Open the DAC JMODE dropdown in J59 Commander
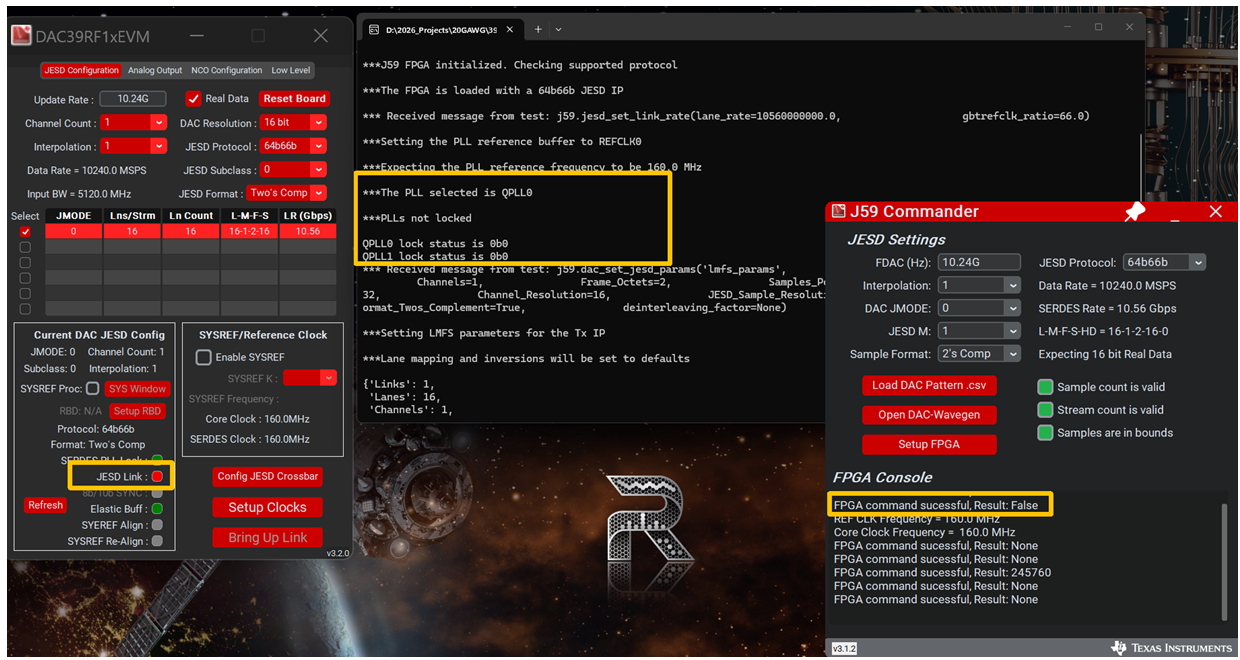1240x660 pixels. point(1013,308)
